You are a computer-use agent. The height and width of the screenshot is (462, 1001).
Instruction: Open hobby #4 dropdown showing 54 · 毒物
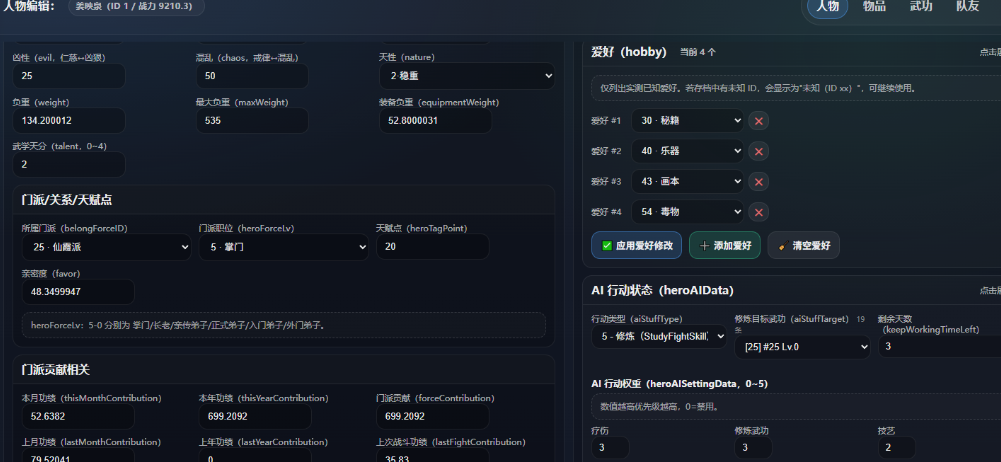point(688,212)
